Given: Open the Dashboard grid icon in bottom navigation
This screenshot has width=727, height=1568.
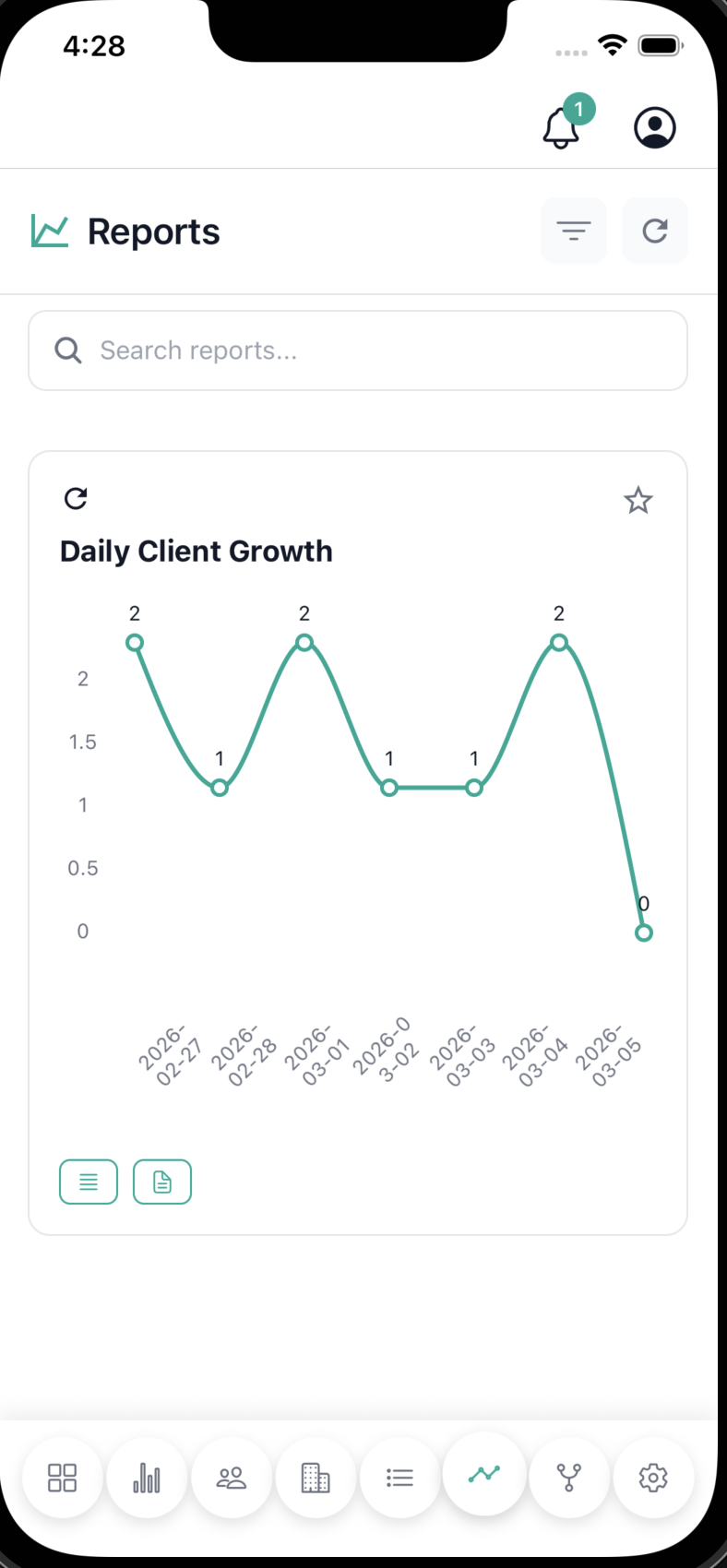Looking at the screenshot, I should point(62,1477).
